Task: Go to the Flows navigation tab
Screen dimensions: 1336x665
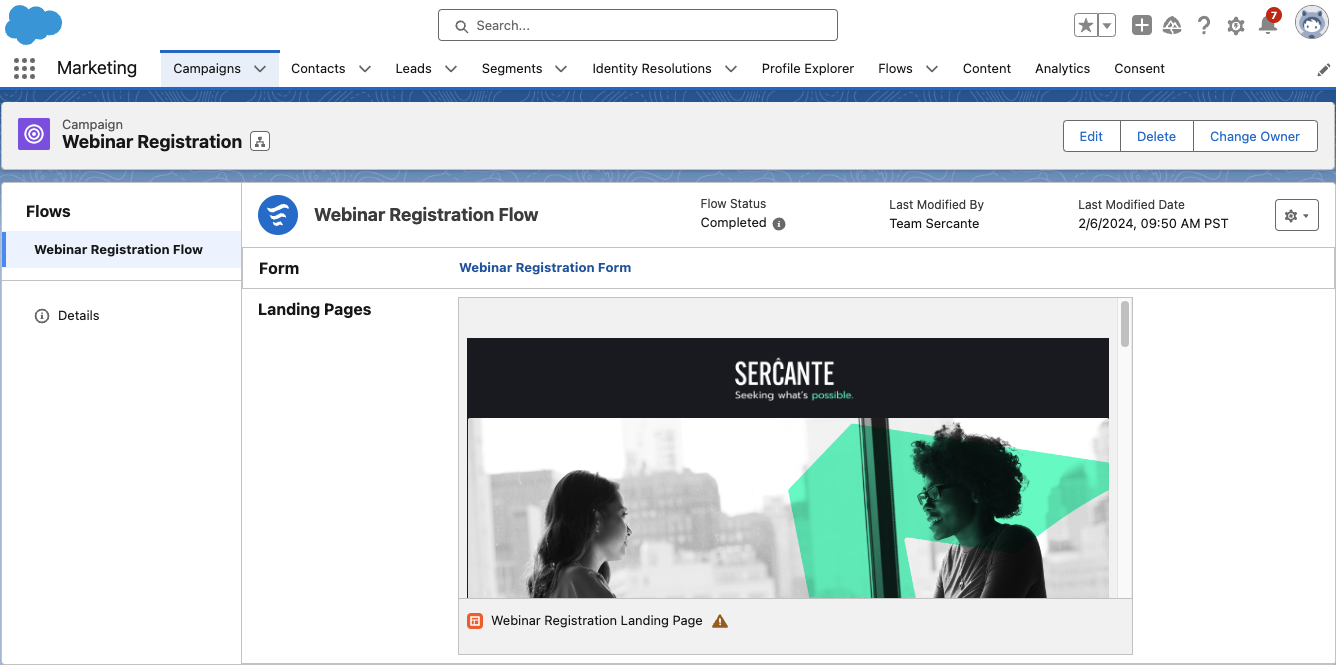Action: [x=895, y=69]
